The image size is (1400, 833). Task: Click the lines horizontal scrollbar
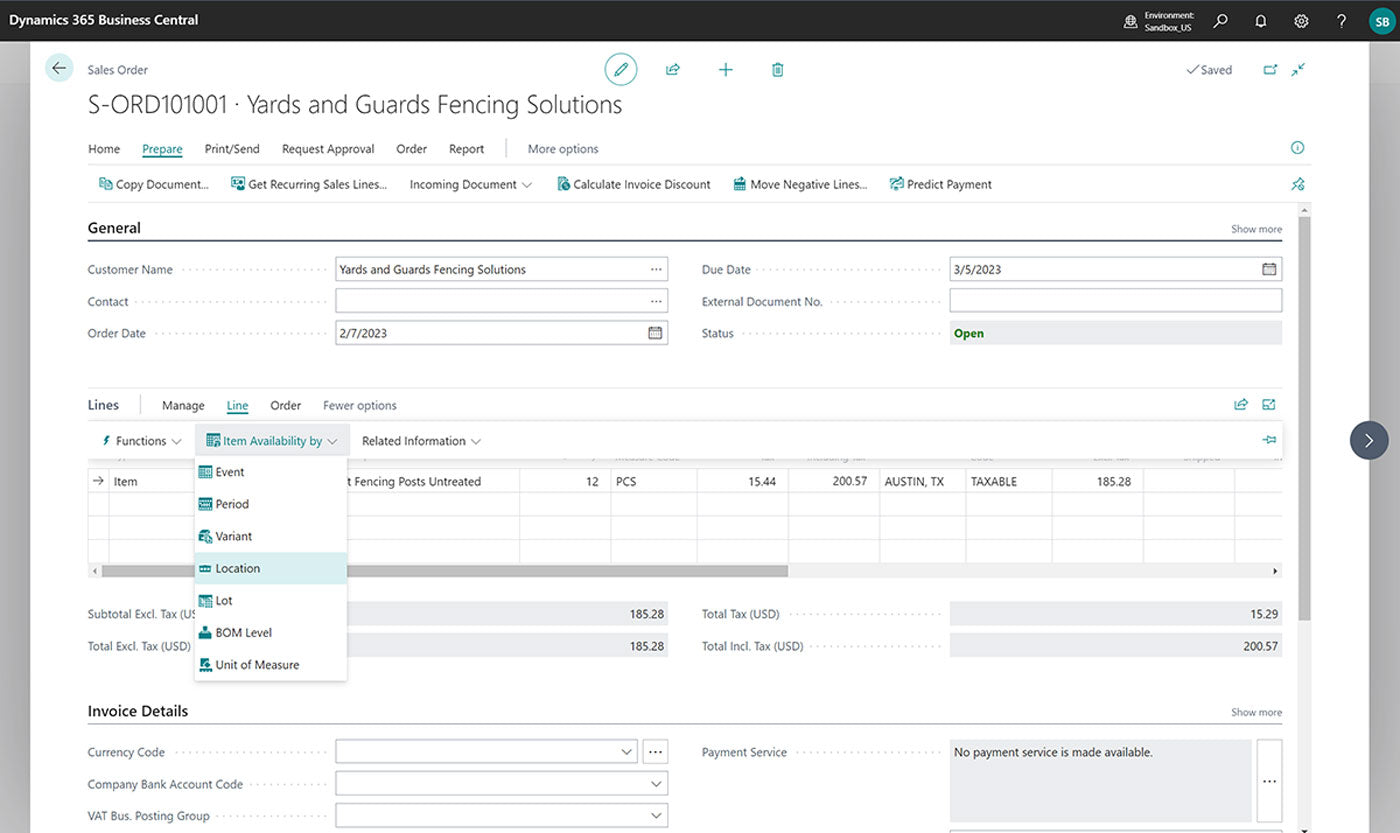click(445, 571)
